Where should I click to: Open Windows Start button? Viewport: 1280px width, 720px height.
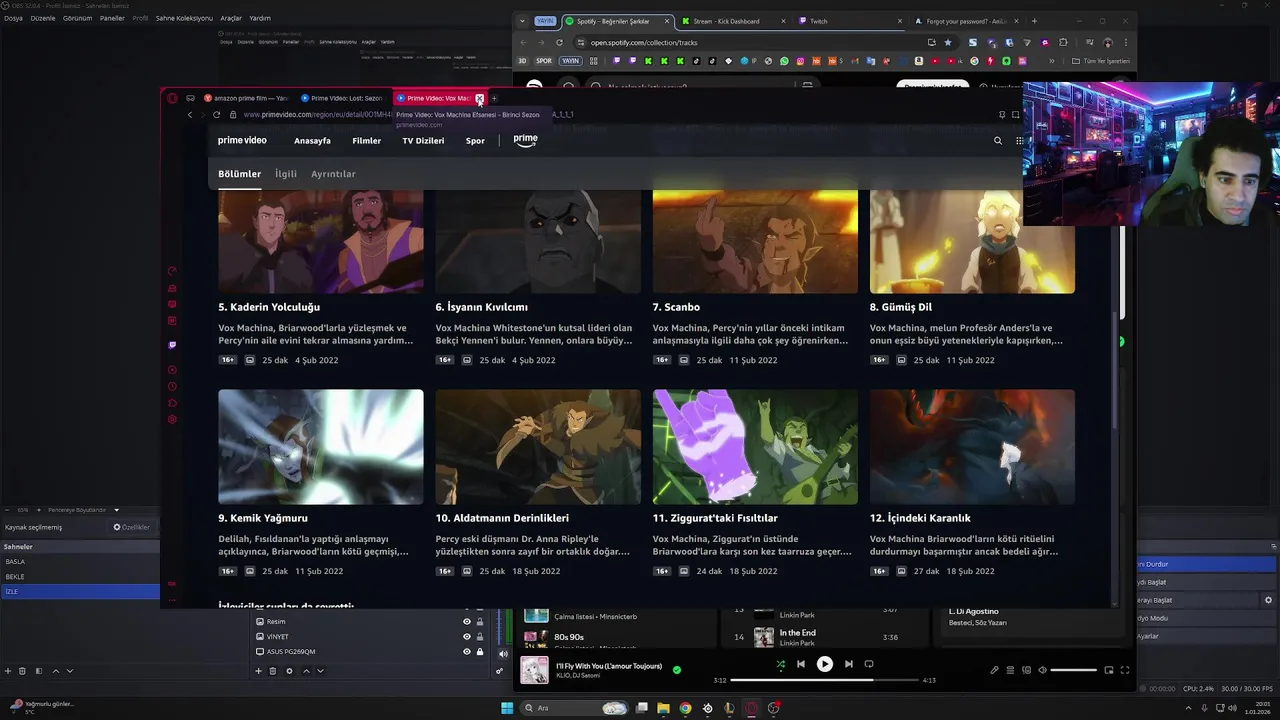pos(507,708)
